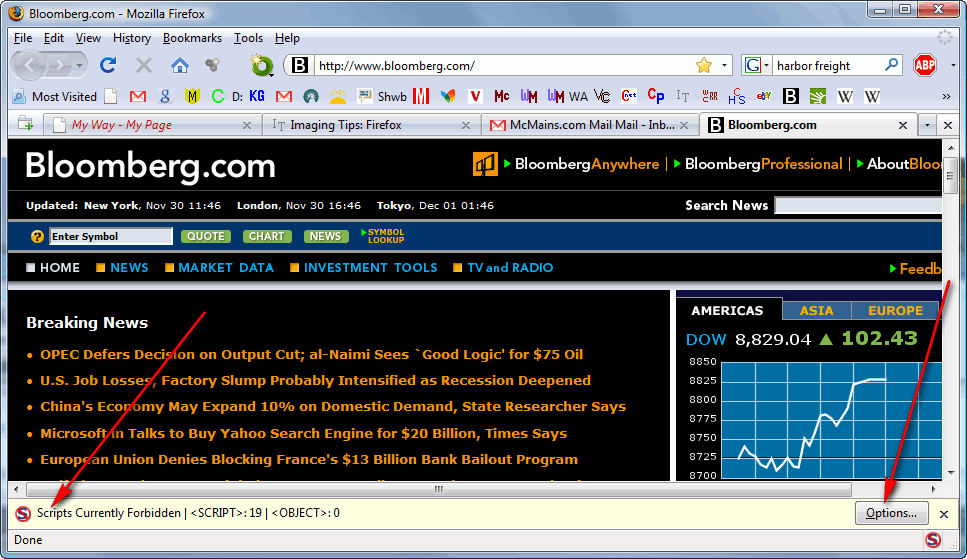Open the address bar URL history dropdown
The image size is (967, 559).
pyautogui.click(x=724, y=65)
